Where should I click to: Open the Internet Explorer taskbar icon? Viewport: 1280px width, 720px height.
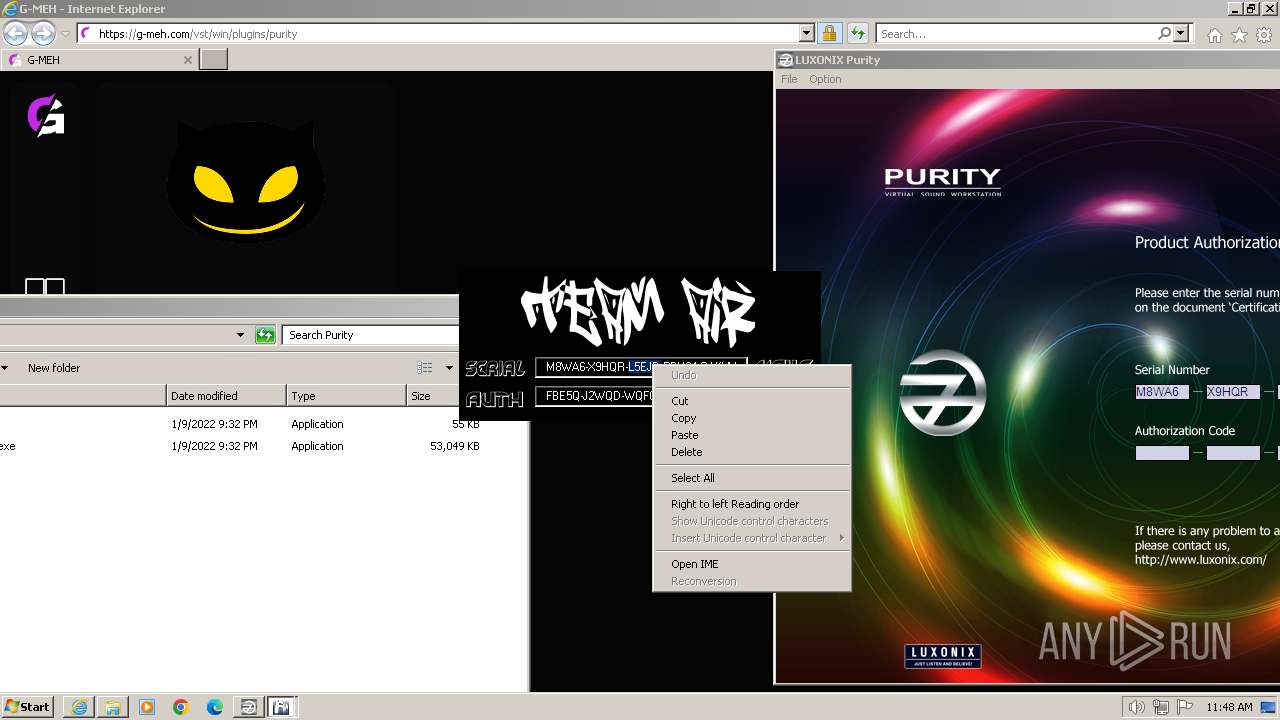pos(79,707)
